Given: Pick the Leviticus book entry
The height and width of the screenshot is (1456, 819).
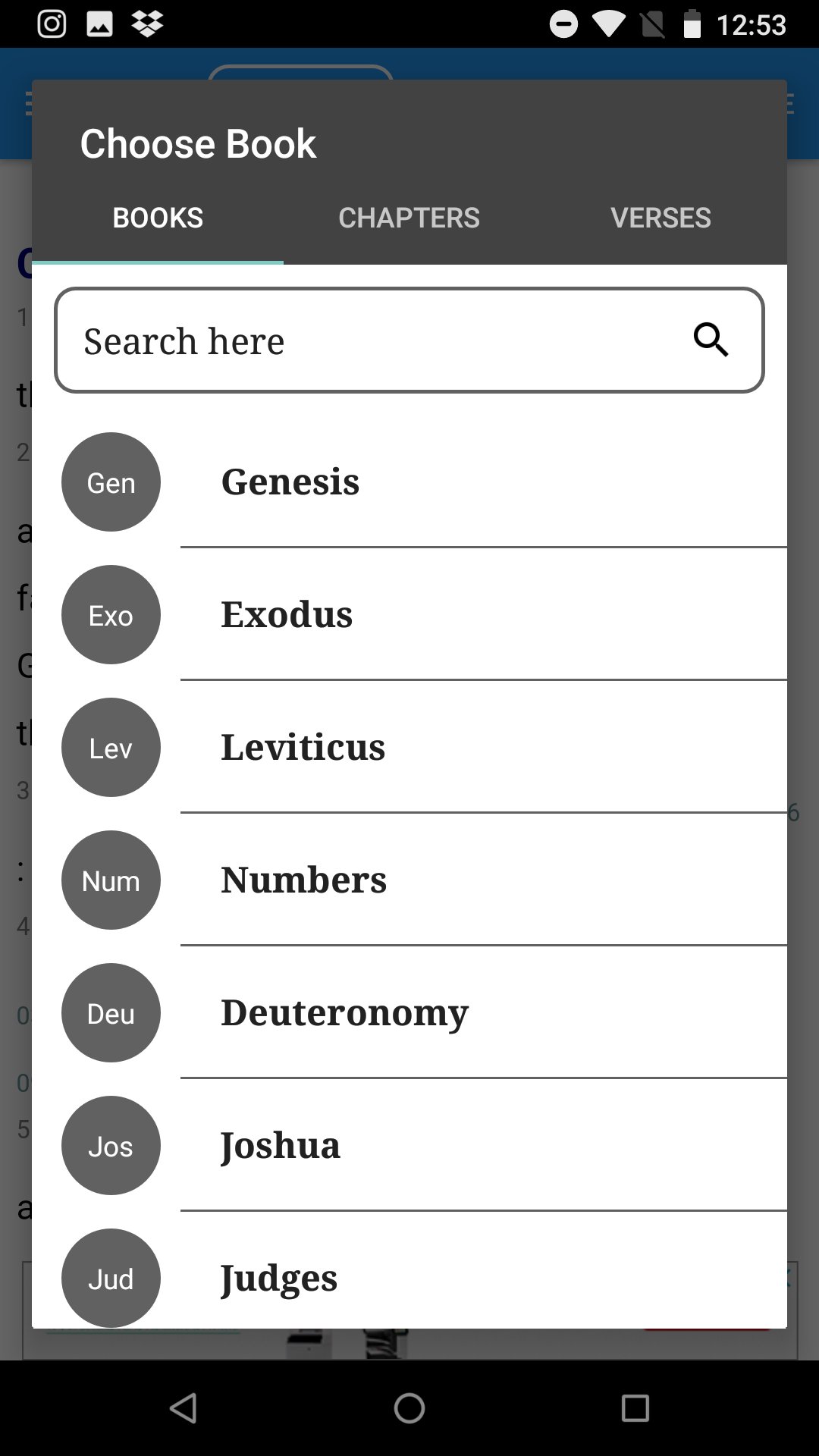Looking at the screenshot, I should click(303, 748).
